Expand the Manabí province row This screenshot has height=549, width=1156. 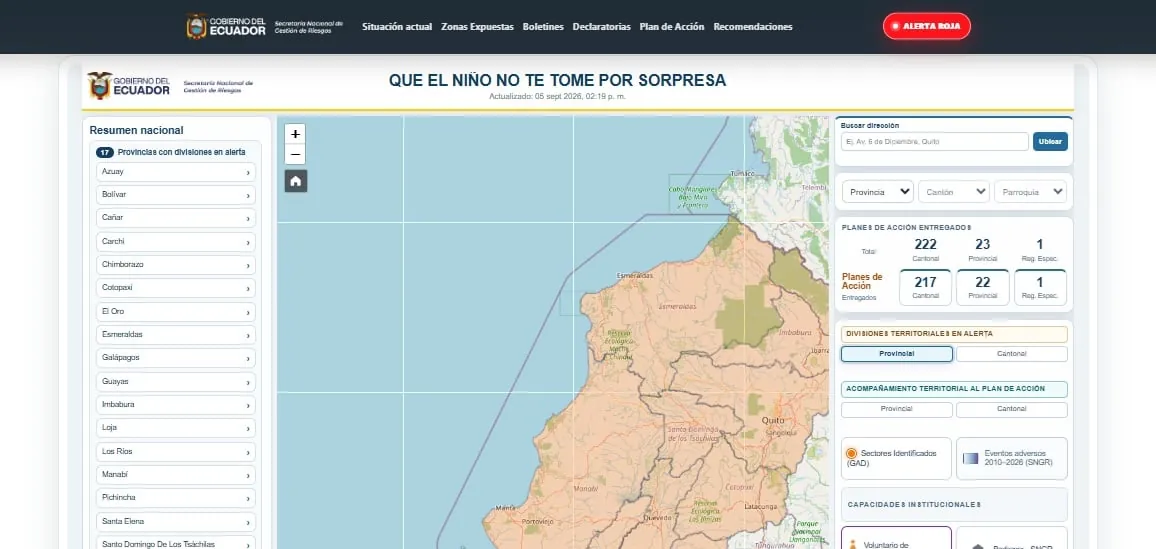(175, 475)
